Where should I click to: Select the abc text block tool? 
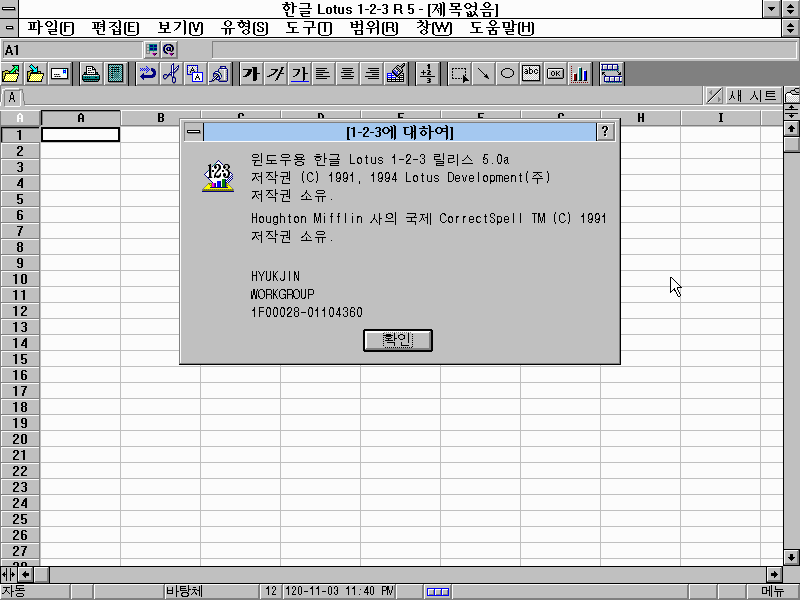[531, 74]
